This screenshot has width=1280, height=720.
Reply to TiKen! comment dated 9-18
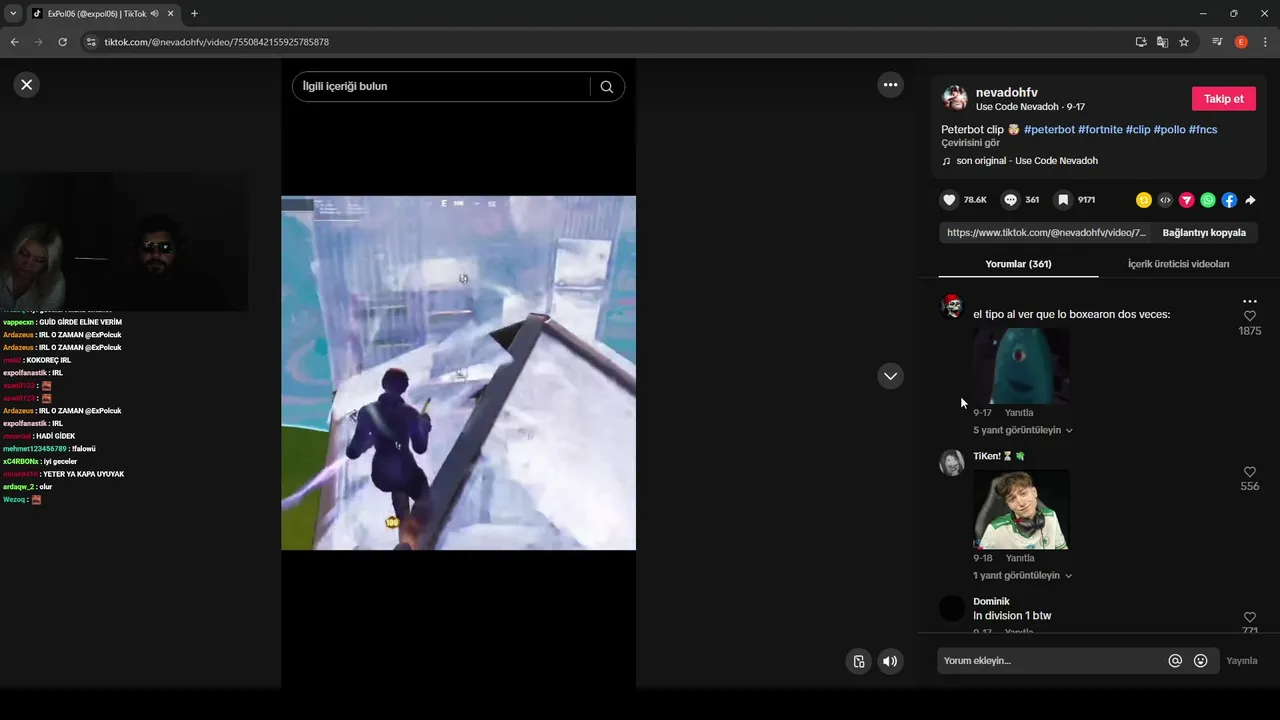coord(1020,558)
